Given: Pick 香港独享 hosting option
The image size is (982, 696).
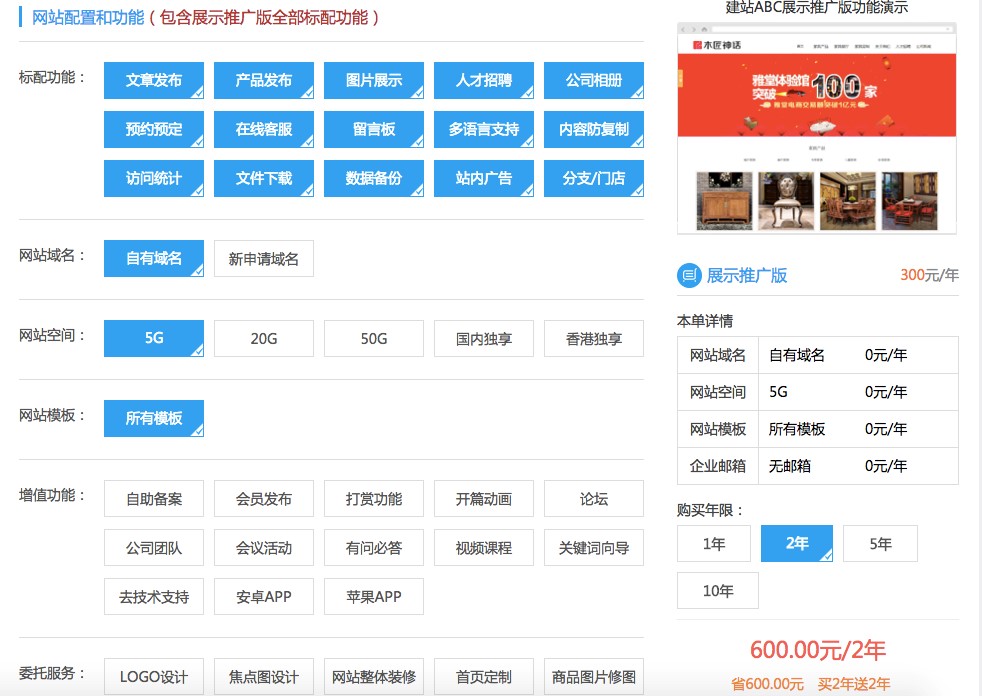Looking at the screenshot, I should click(593, 338).
